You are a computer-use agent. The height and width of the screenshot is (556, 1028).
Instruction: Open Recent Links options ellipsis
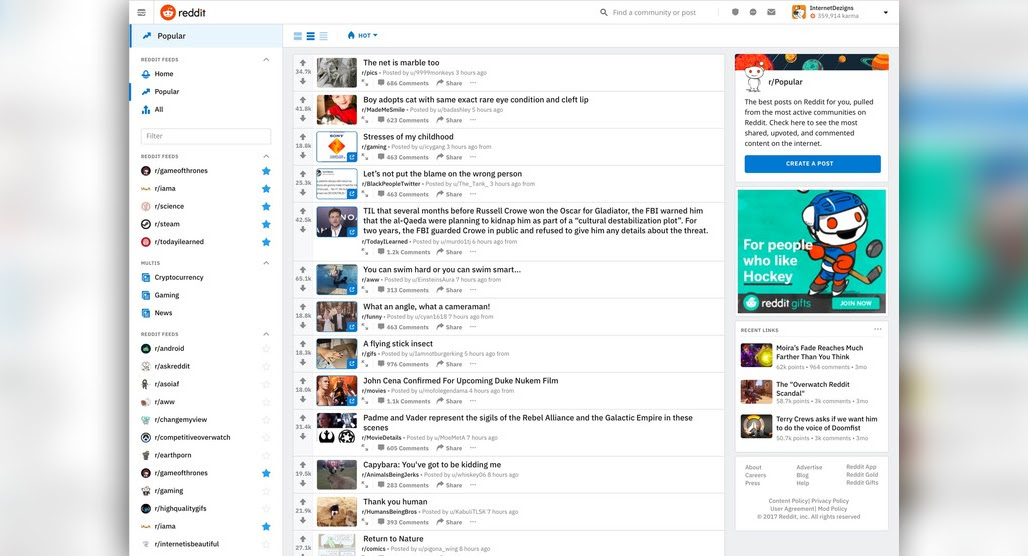coord(878,329)
